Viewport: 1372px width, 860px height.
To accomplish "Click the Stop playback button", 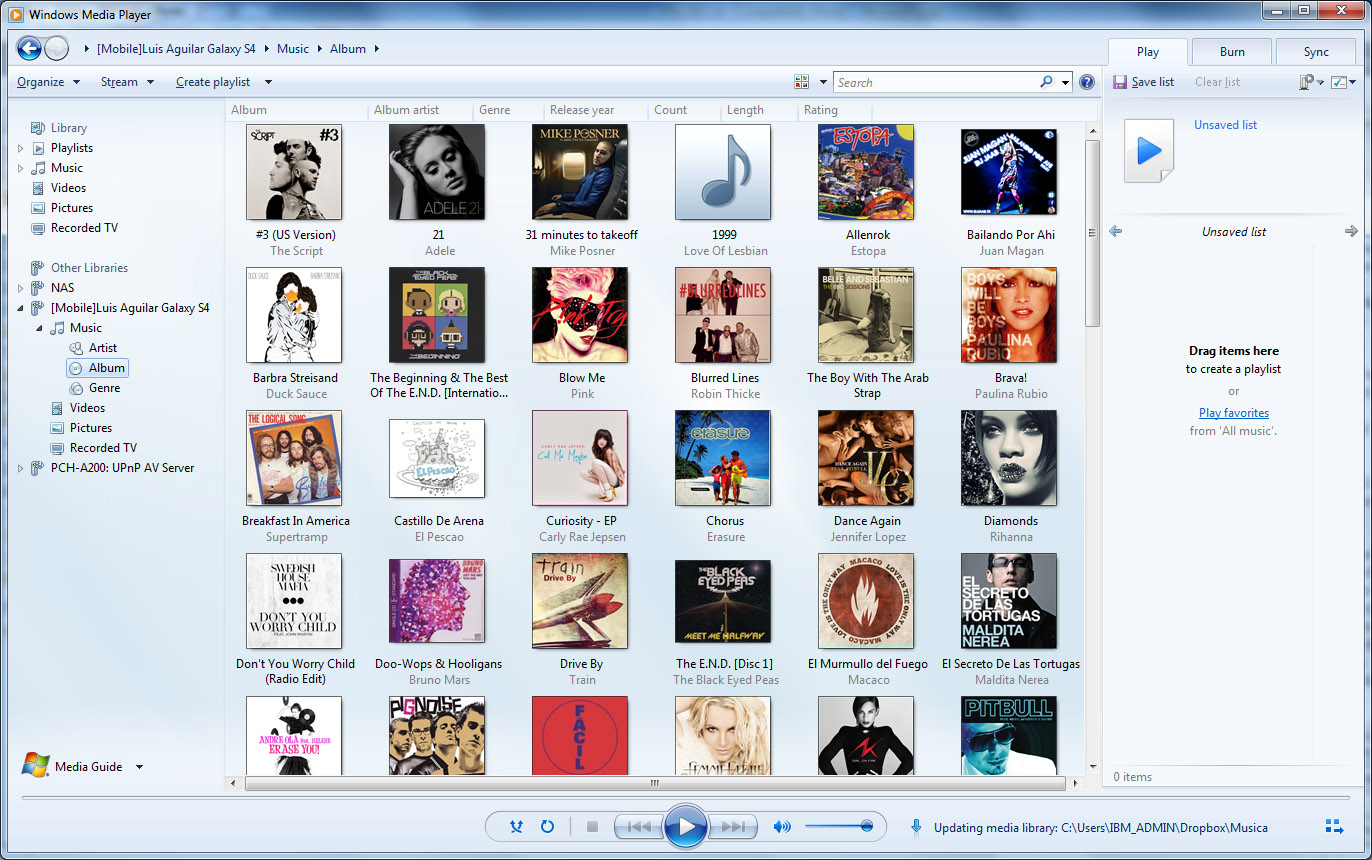I will (x=592, y=827).
